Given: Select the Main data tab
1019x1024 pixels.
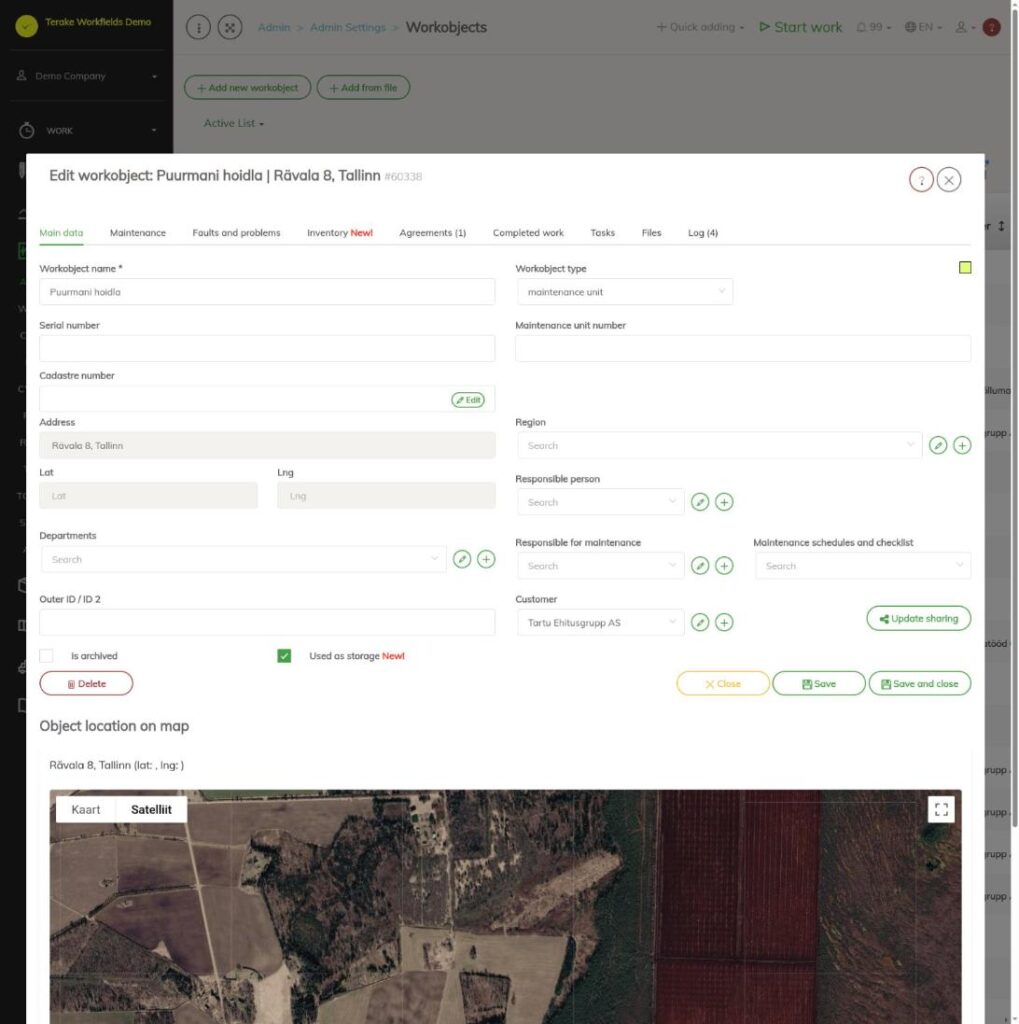Looking at the screenshot, I should tap(61, 232).
